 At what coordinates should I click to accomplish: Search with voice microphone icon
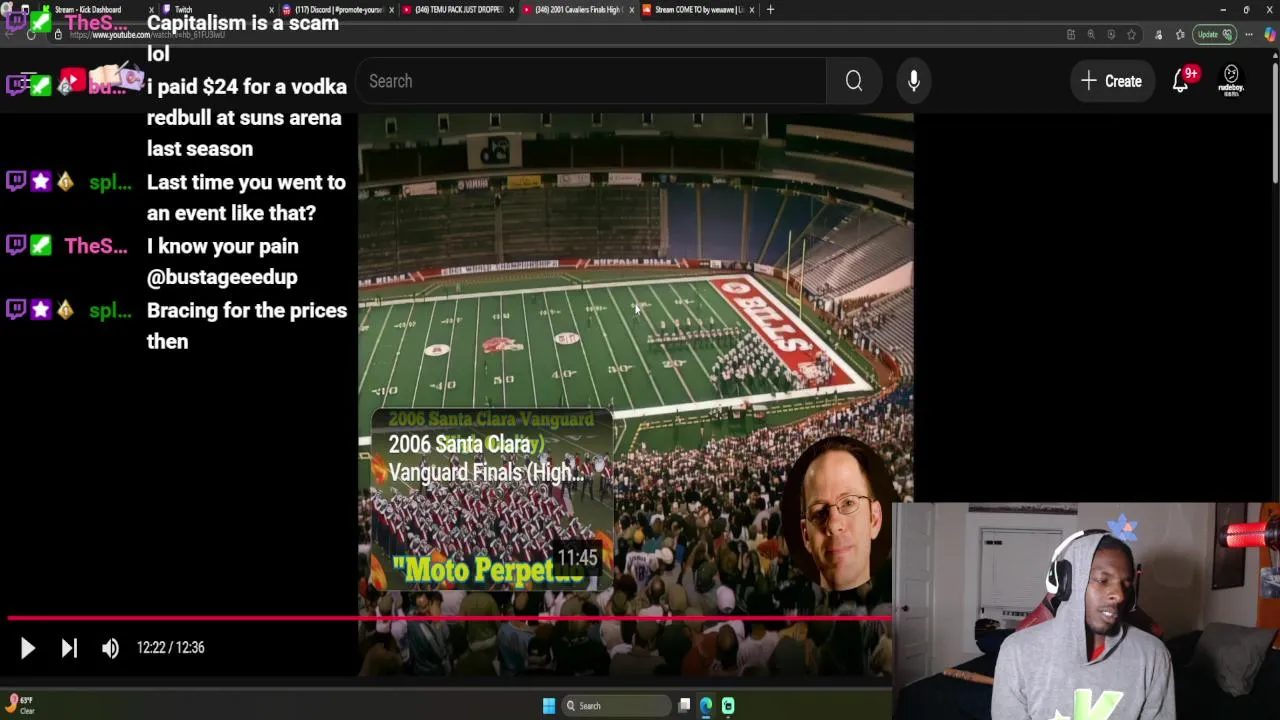click(913, 81)
